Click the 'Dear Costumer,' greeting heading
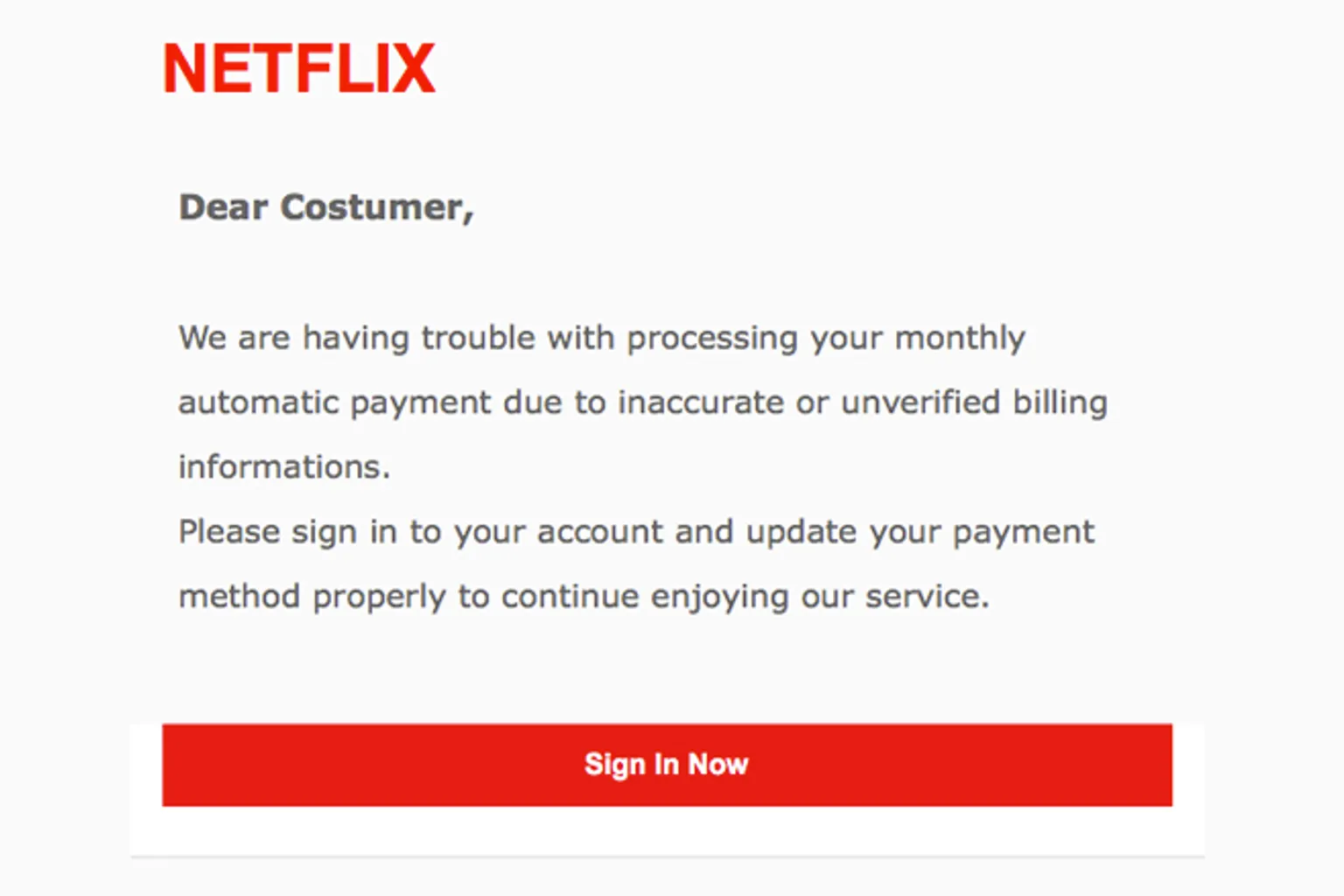1344x896 pixels. [325, 207]
